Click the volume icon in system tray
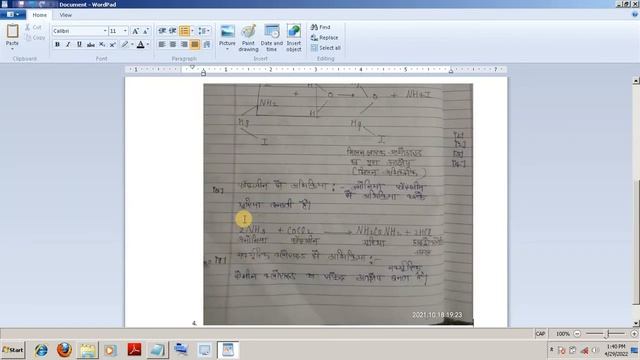Image resolution: width=640 pixels, height=360 pixels. point(595,350)
